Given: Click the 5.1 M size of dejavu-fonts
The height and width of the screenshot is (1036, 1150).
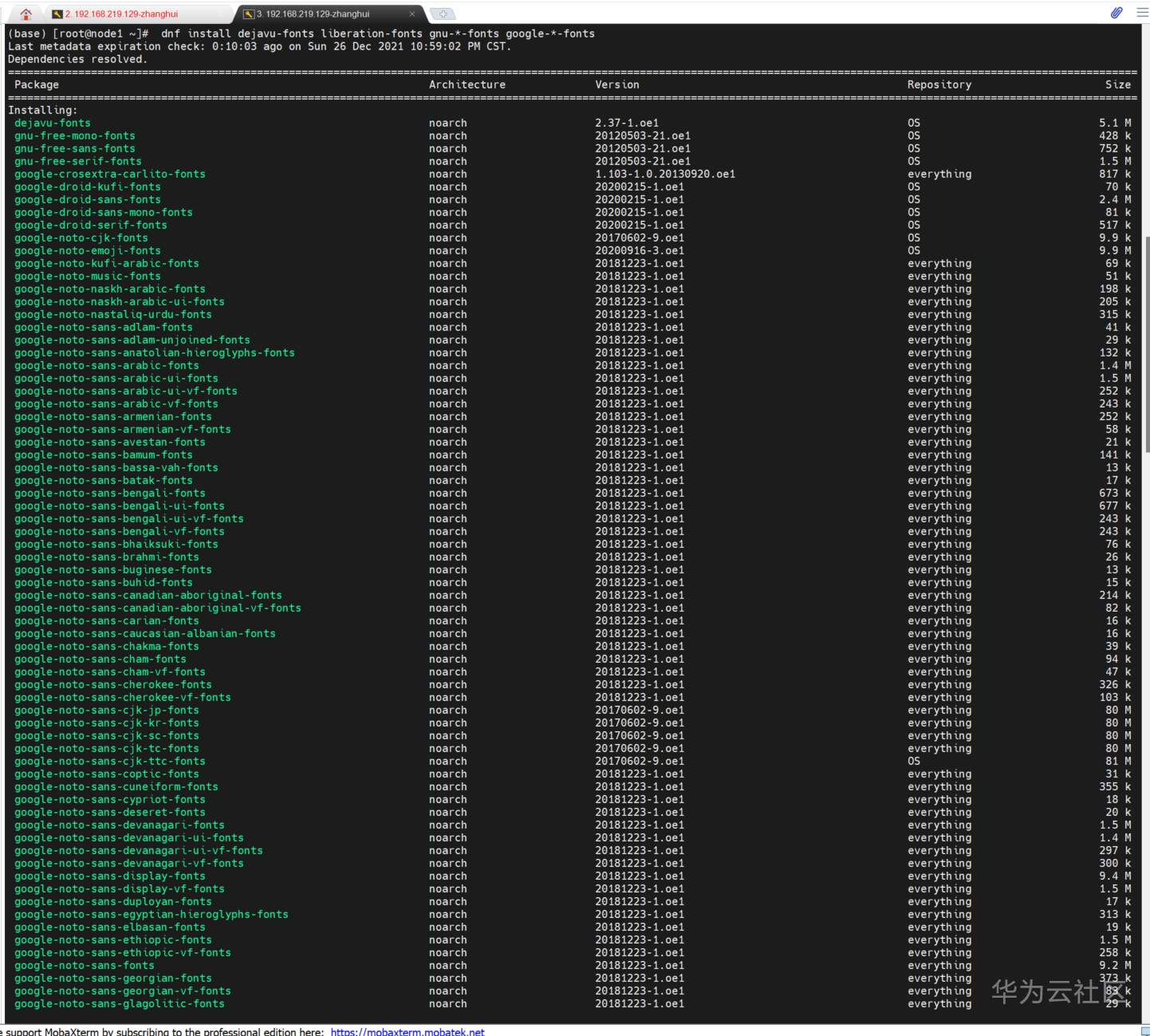Looking at the screenshot, I should [x=1115, y=123].
